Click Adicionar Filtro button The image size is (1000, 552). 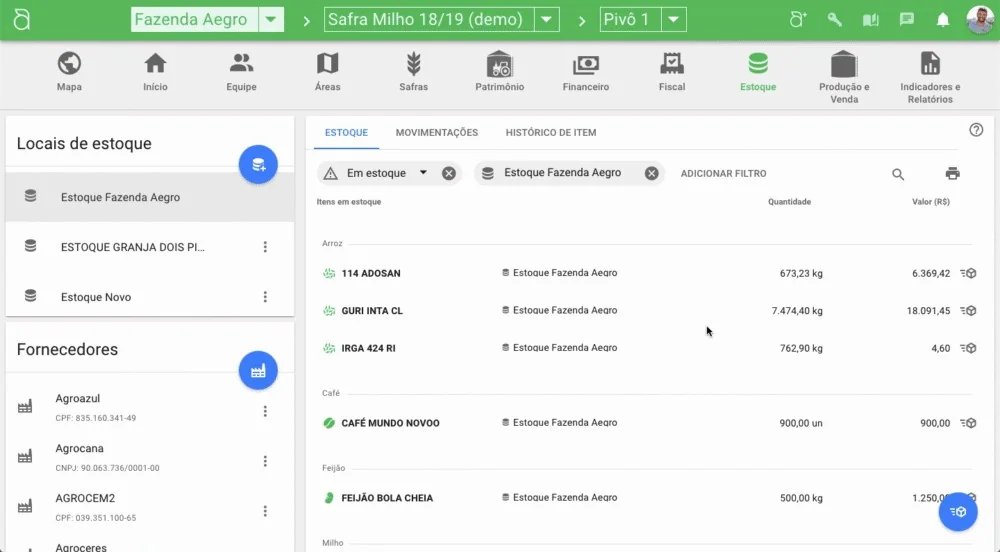coord(723,174)
